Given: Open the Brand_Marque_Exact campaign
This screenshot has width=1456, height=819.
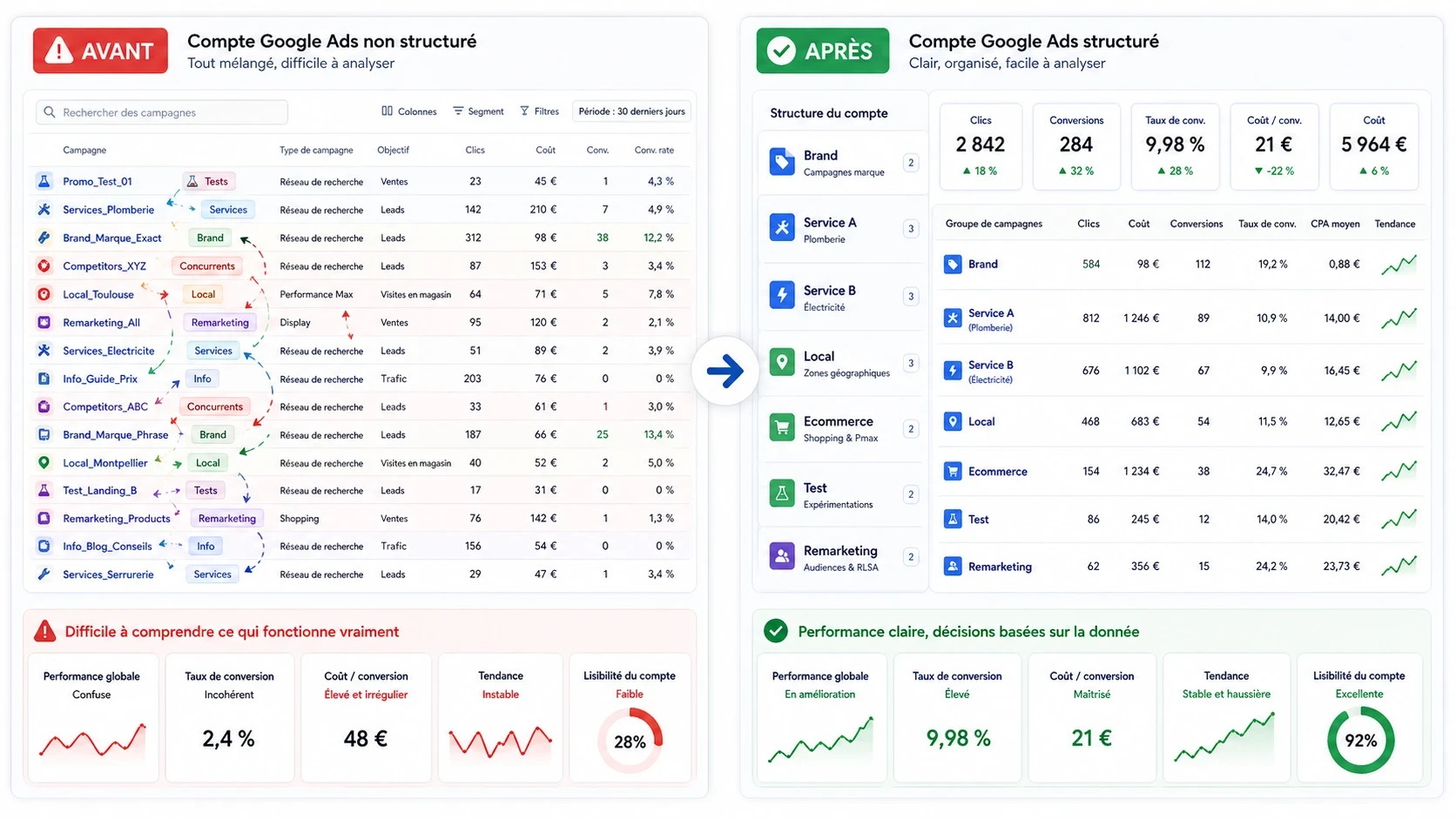Looking at the screenshot, I should pos(111,238).
